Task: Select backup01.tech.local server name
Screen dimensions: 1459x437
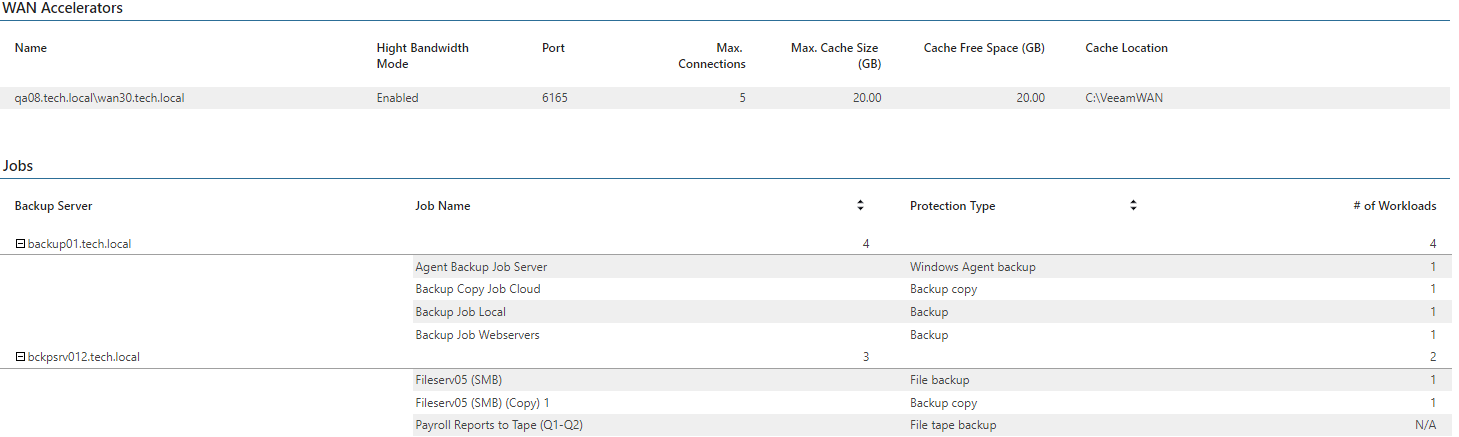Action: click(79, 244)
